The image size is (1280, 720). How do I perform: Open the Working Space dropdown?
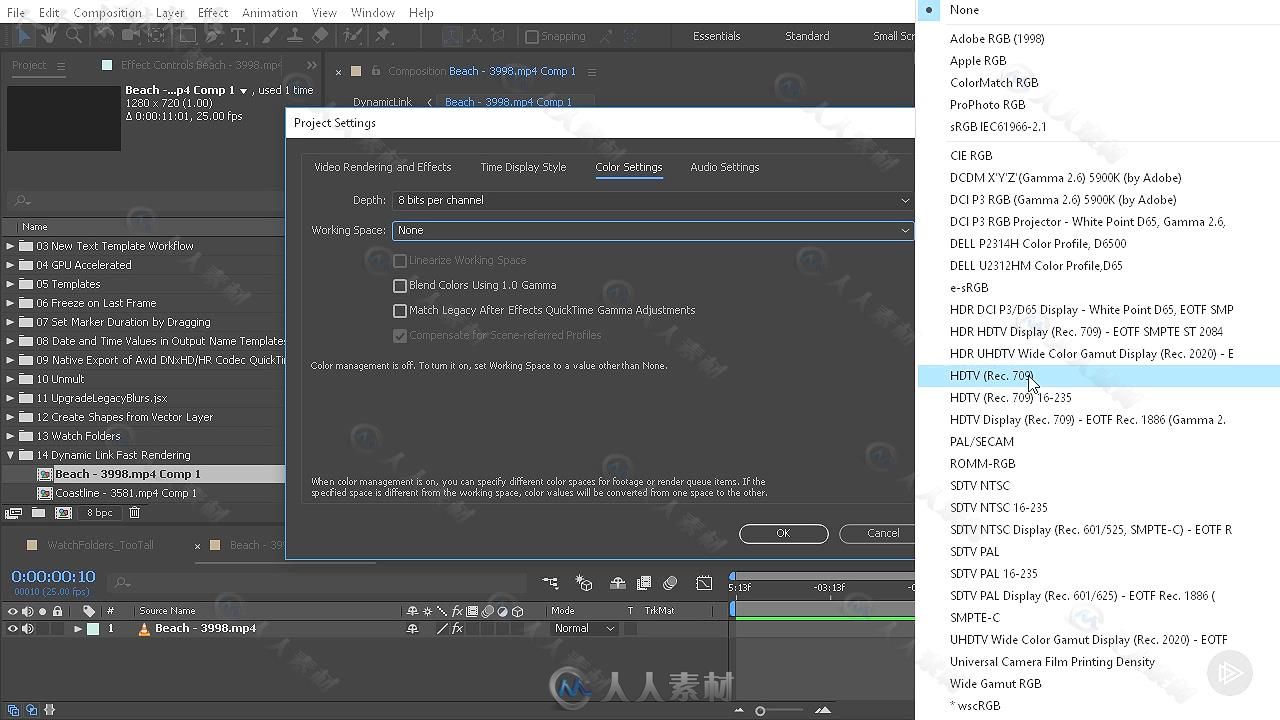(x=653, y=230)
